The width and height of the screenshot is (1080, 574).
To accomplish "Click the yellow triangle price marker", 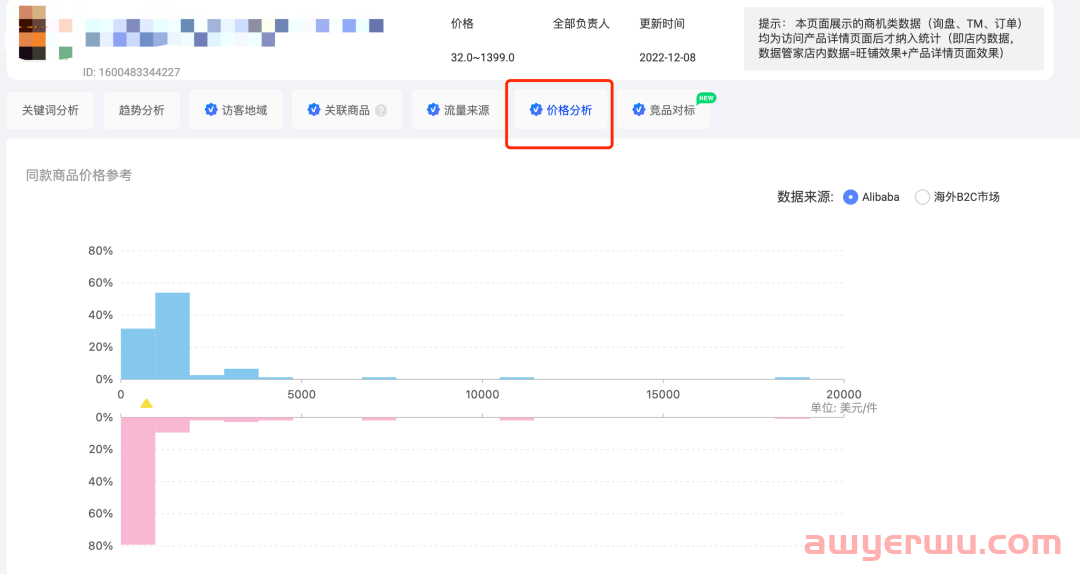I will pyautogui.click(x=147, y=403).
